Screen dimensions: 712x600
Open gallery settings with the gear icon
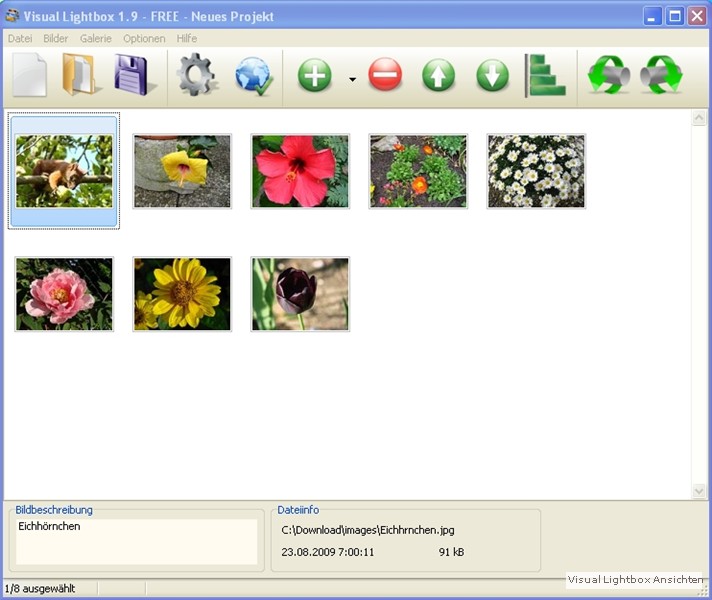click(x=197, y=75)
